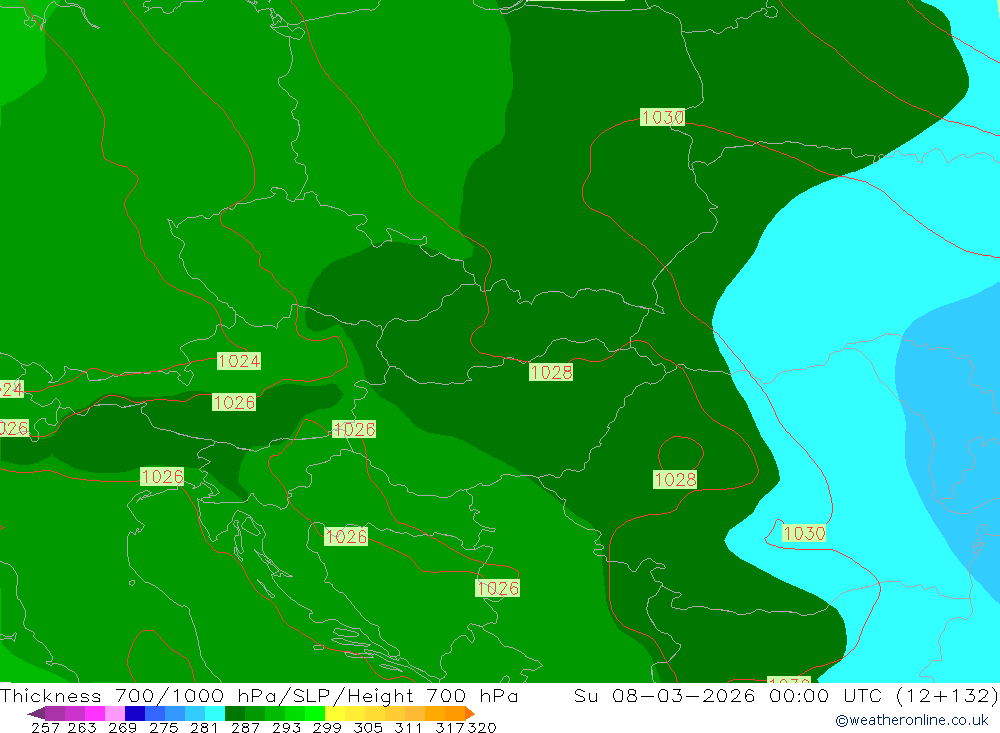The image size is (1000, 733).
Task: Click the legend value 257
Action: pyautogui.click(x=45, y=728)
